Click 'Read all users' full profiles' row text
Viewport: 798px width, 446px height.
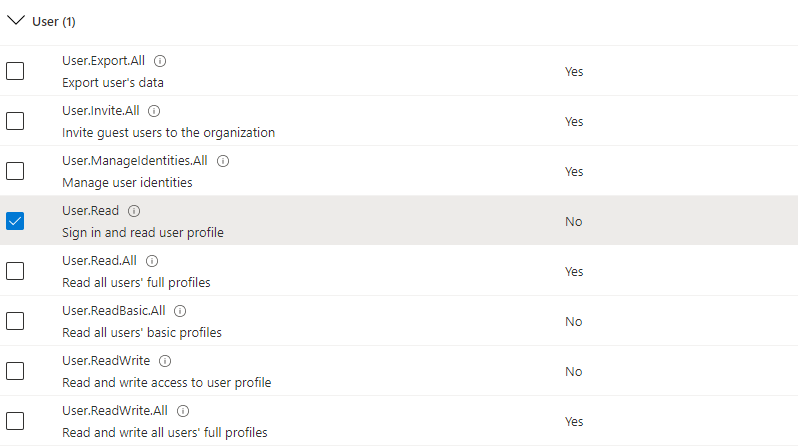[x=136, y=283]
